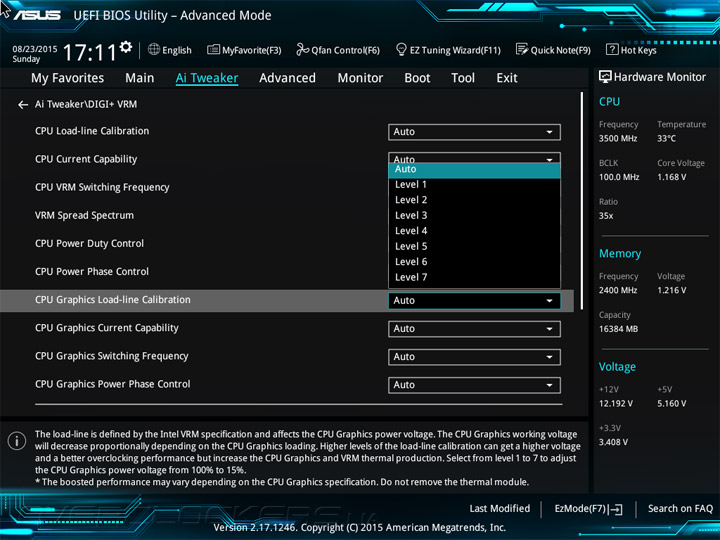Image resolution: width=720 pixels, height=540 pixels.
Task: Click Last Modified at the bottom
Action: [x=500, y=509]
